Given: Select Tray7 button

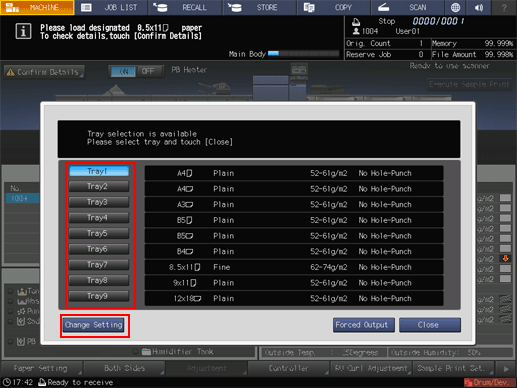Looking at the screenshot, I should pyautogui.click(x=99, y=265).
